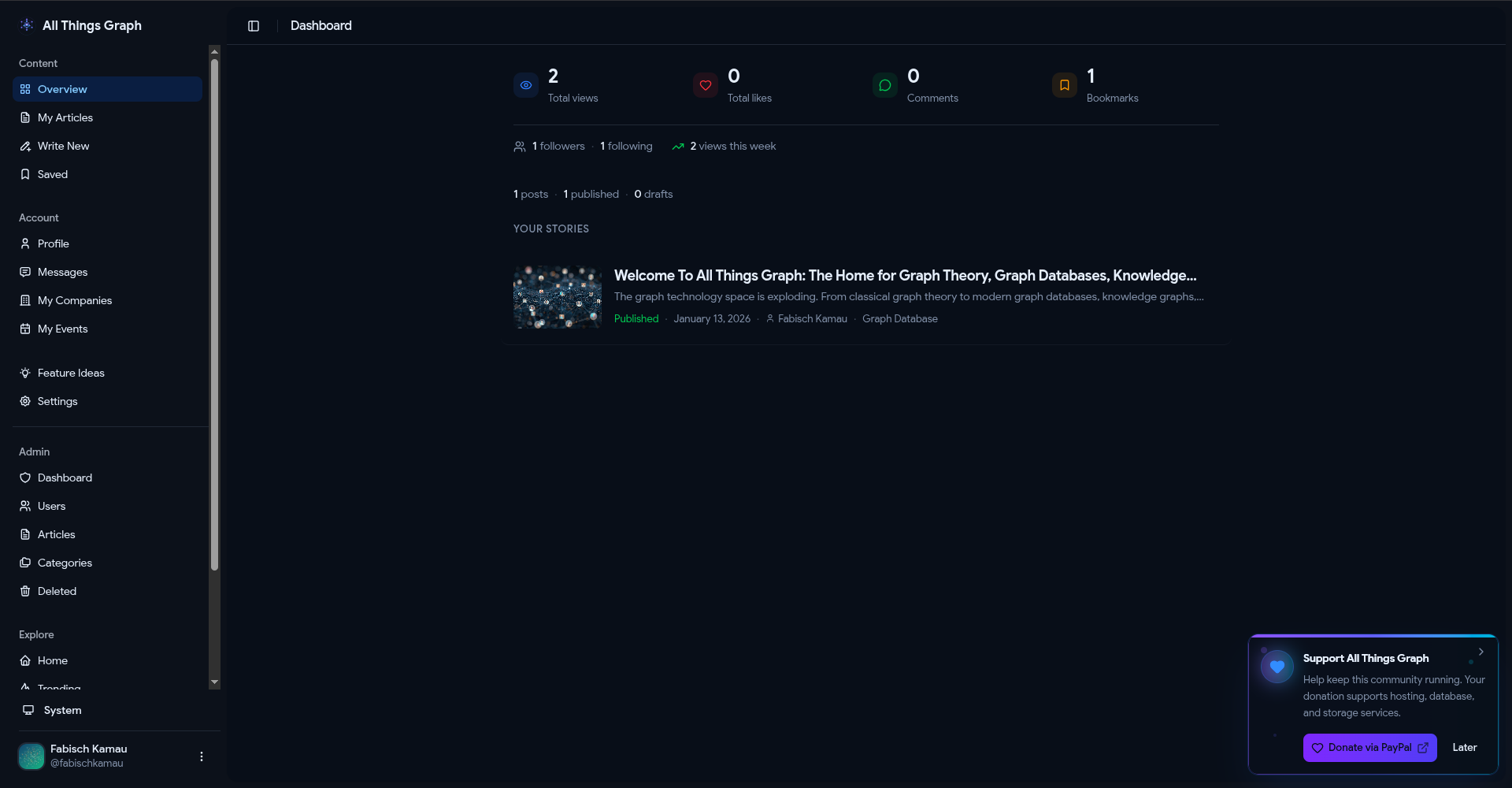Click the My Companies building icon
This screenshot has height=788, width=1512.
[25, 300]
